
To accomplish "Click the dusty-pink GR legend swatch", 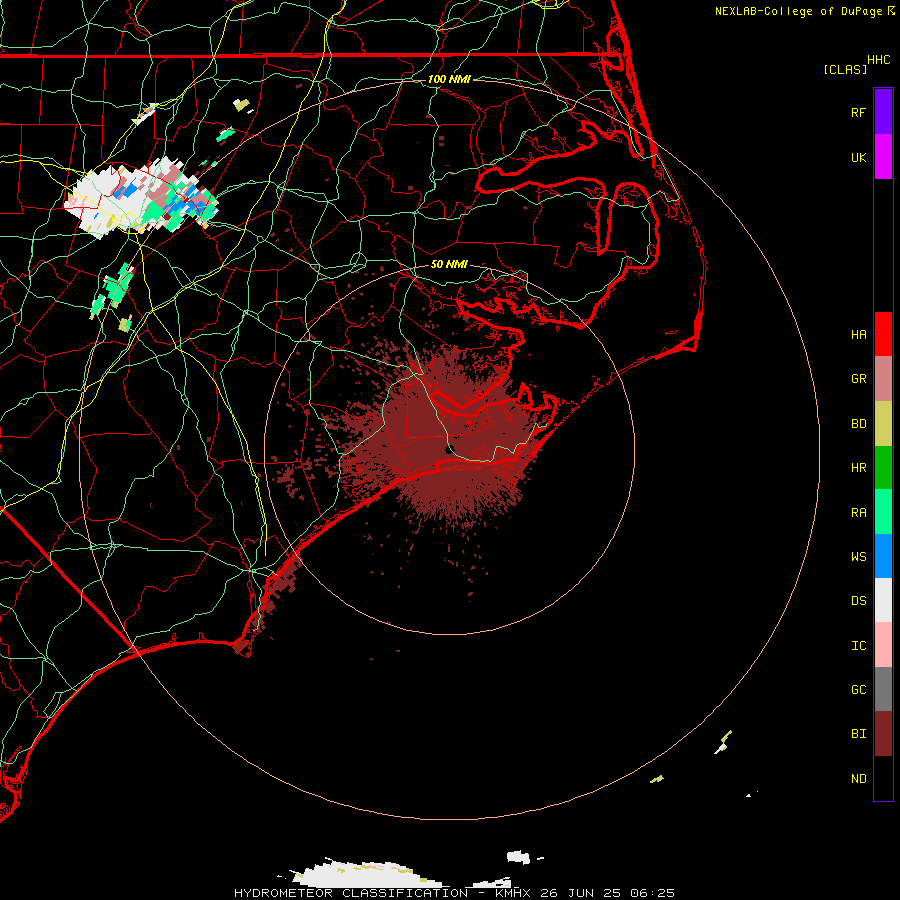I will [883, 379].
